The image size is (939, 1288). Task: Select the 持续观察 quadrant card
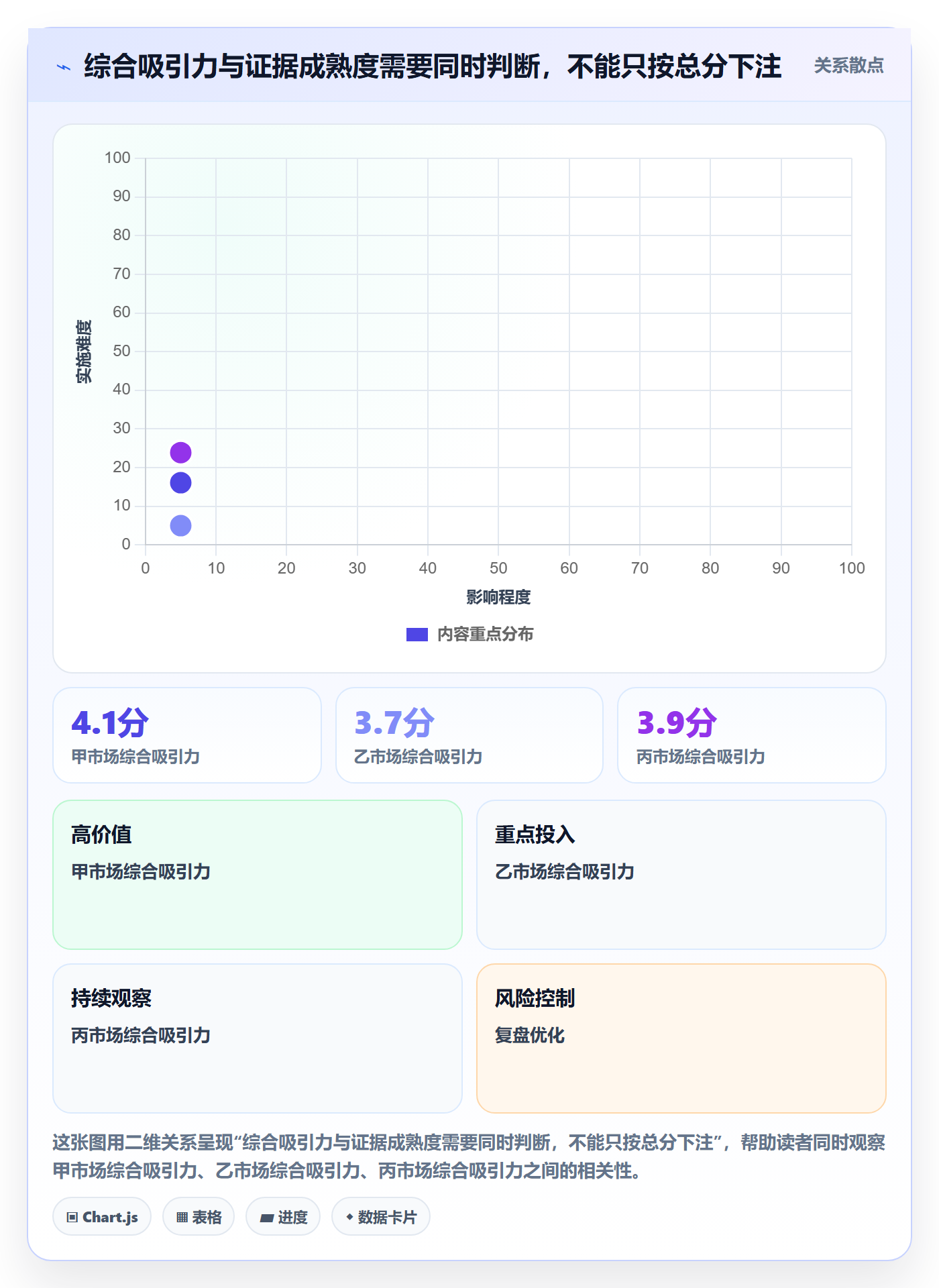258,1038
